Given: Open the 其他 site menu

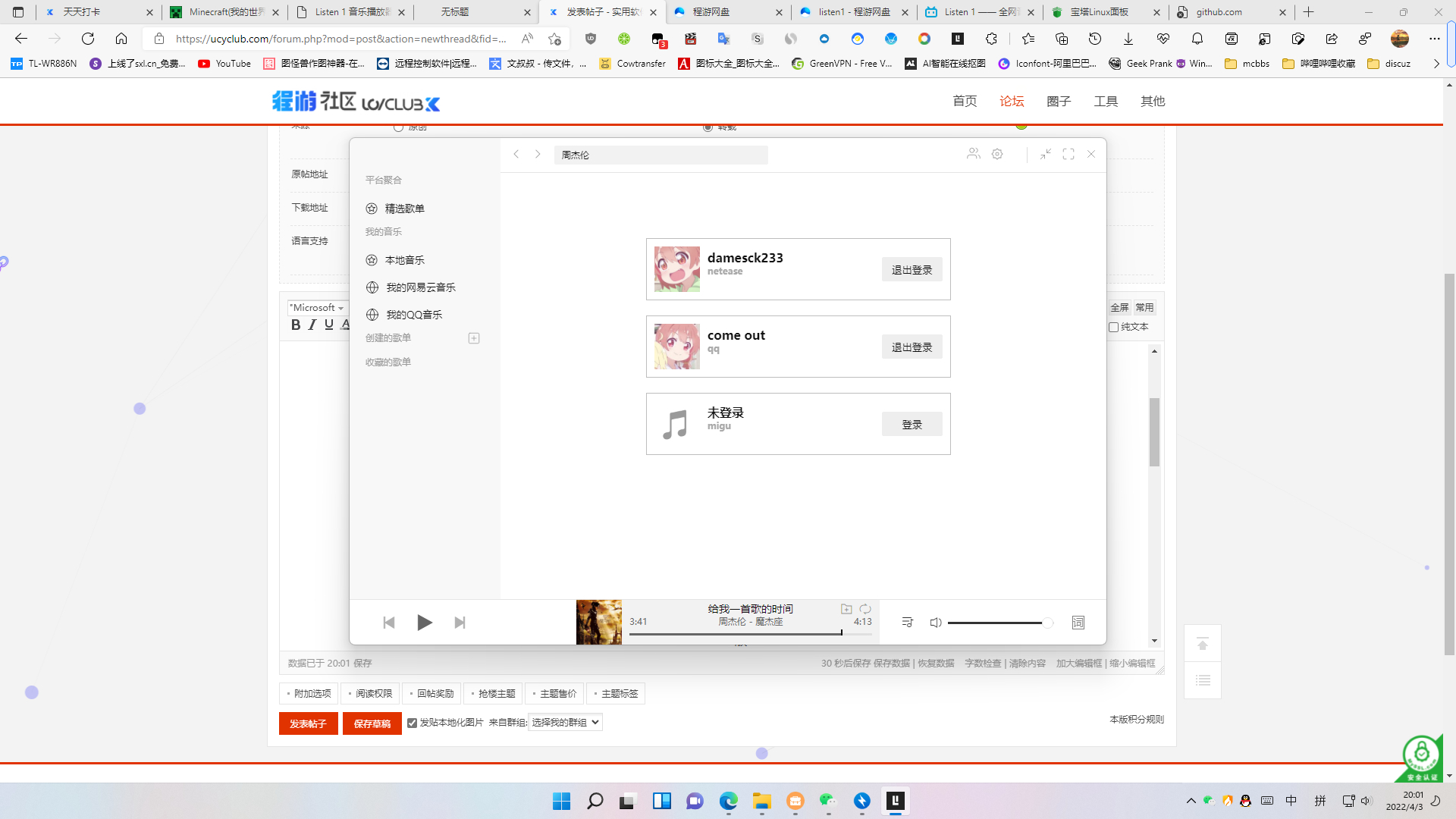Looking at the screenshot, I should [x=1153, y=101].
